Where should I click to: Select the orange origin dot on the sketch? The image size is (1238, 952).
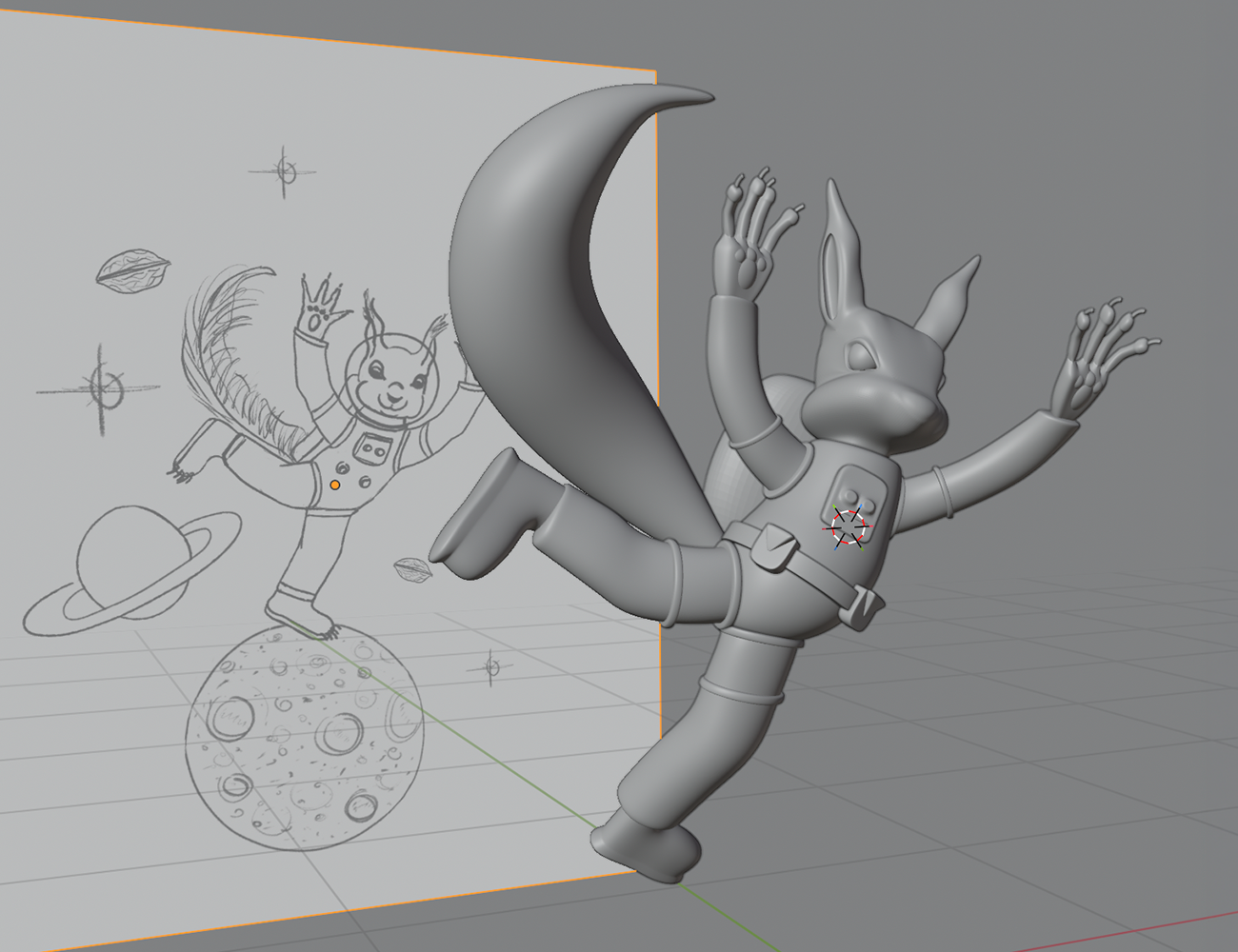[335, 486]
